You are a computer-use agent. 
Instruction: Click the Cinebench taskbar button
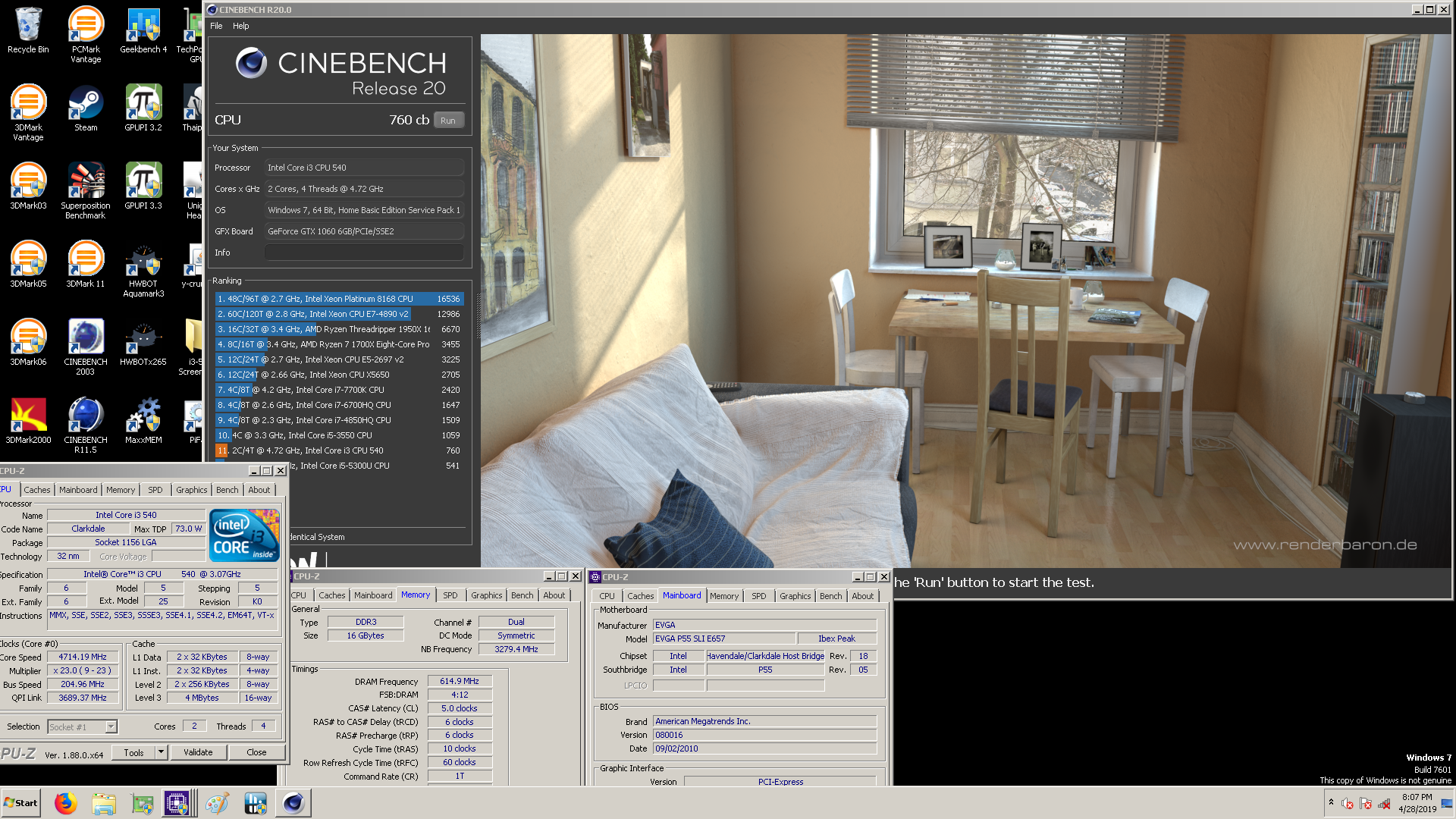(x=293, y=803)
